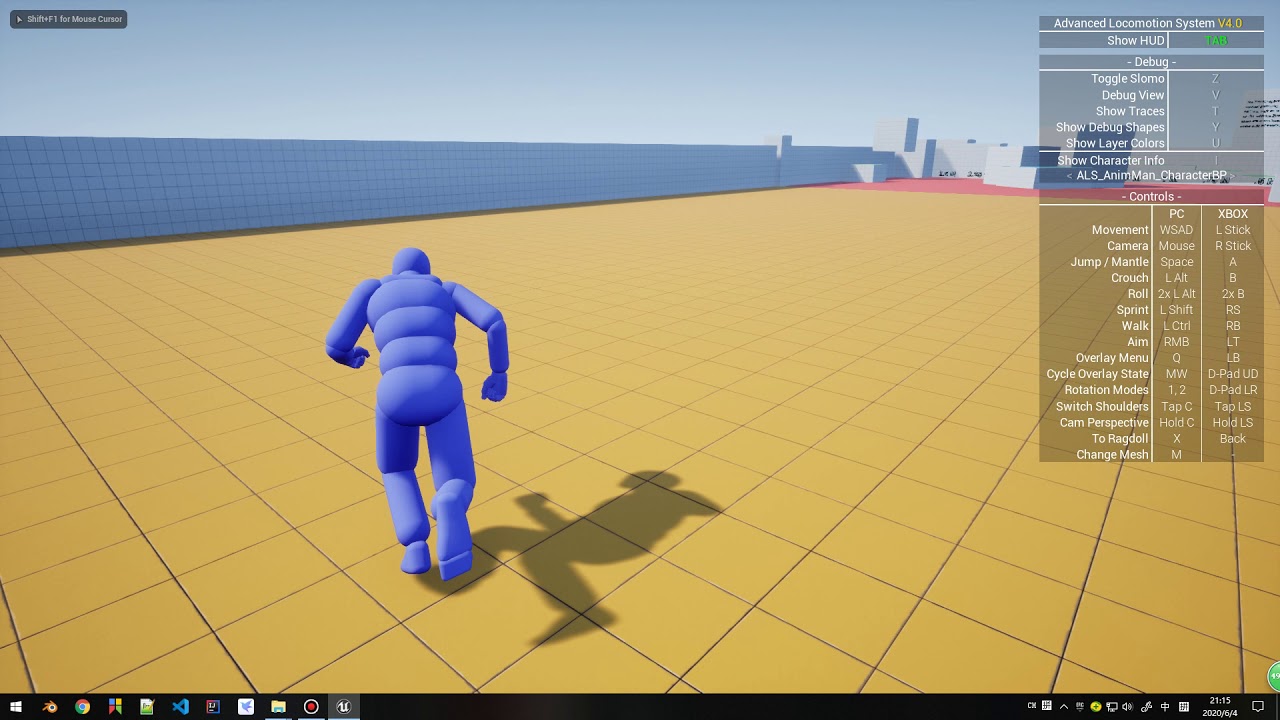Click the Show Debug Shapes label

(x=1110, y=127)
